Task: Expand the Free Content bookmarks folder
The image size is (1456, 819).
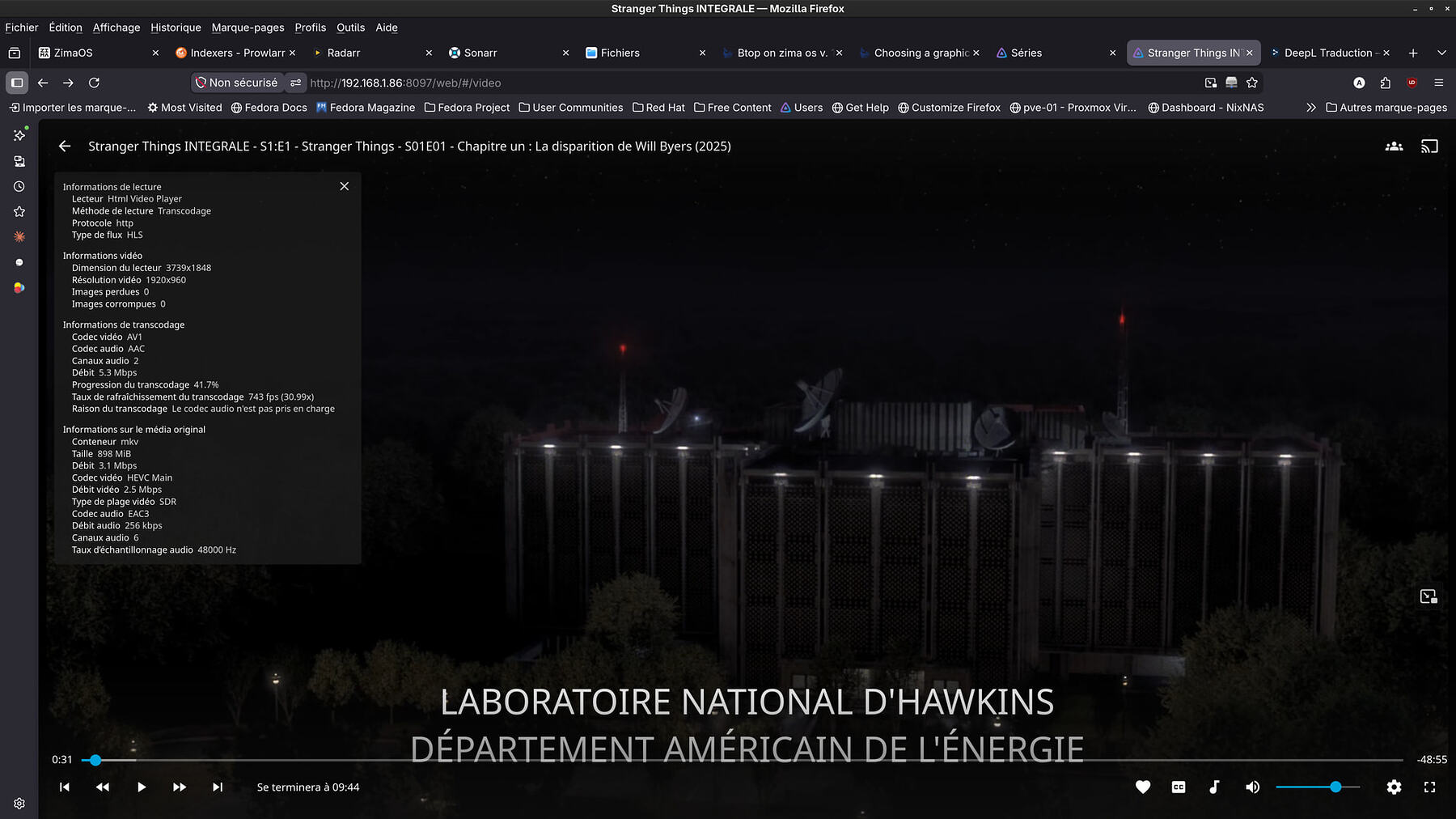Action: click(x=733, y=108)
